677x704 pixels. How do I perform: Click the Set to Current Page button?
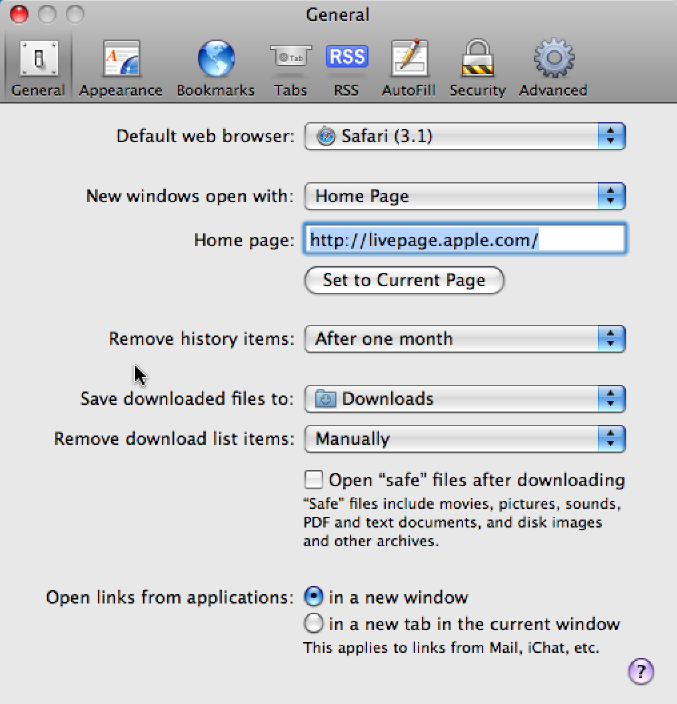click(x=404, y=280)
